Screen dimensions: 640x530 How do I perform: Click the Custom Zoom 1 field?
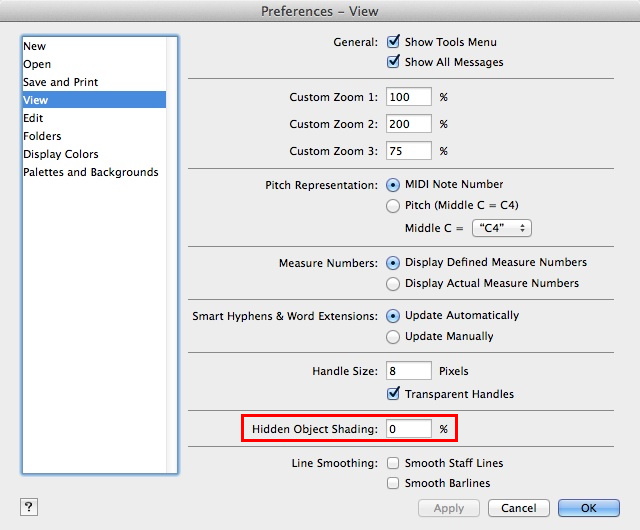pyautogui.click(x=408, y=97)
